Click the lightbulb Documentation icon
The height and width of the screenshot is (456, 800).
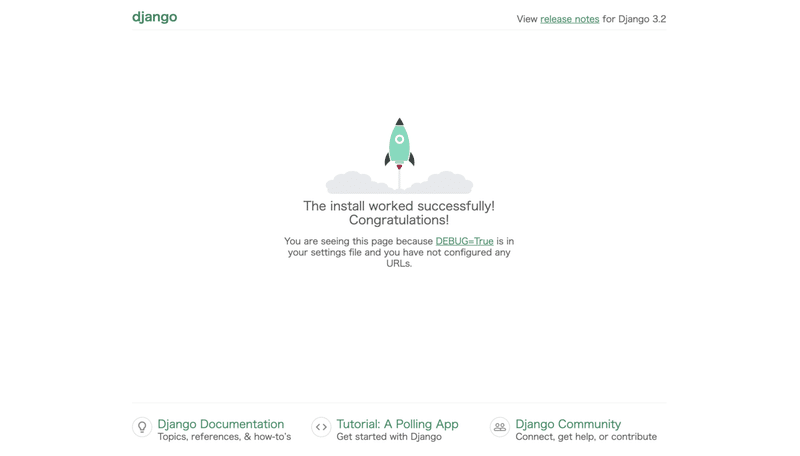click(142, 427)
